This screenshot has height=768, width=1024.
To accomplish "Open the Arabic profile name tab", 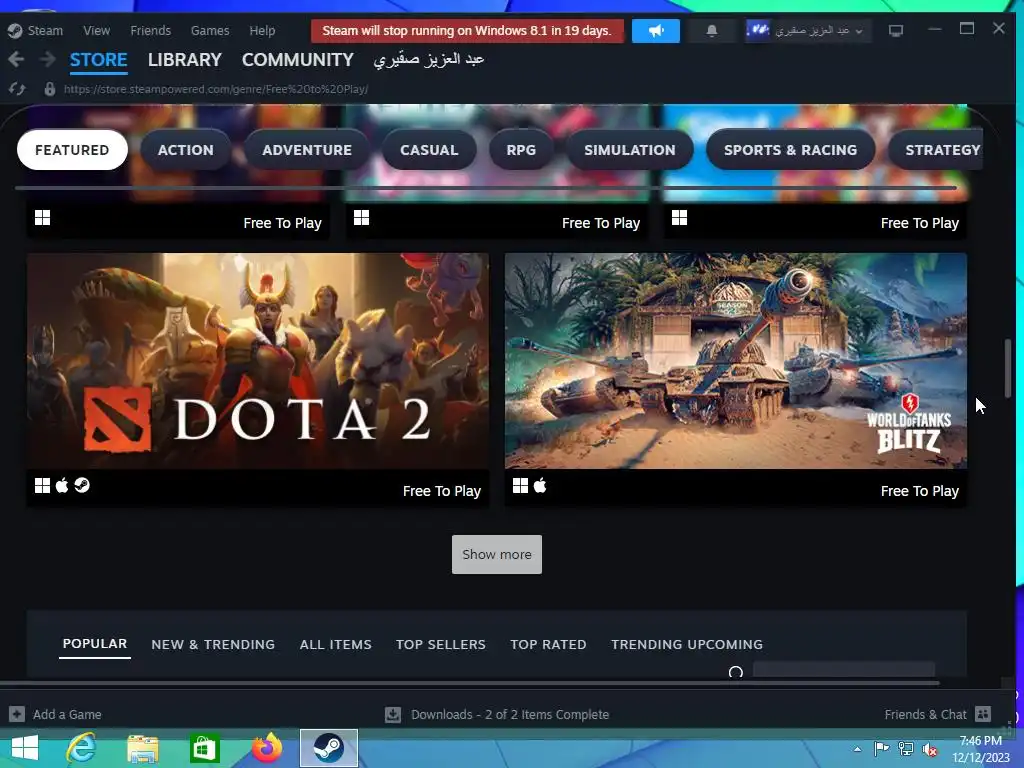I will click(x=428, y=60).
